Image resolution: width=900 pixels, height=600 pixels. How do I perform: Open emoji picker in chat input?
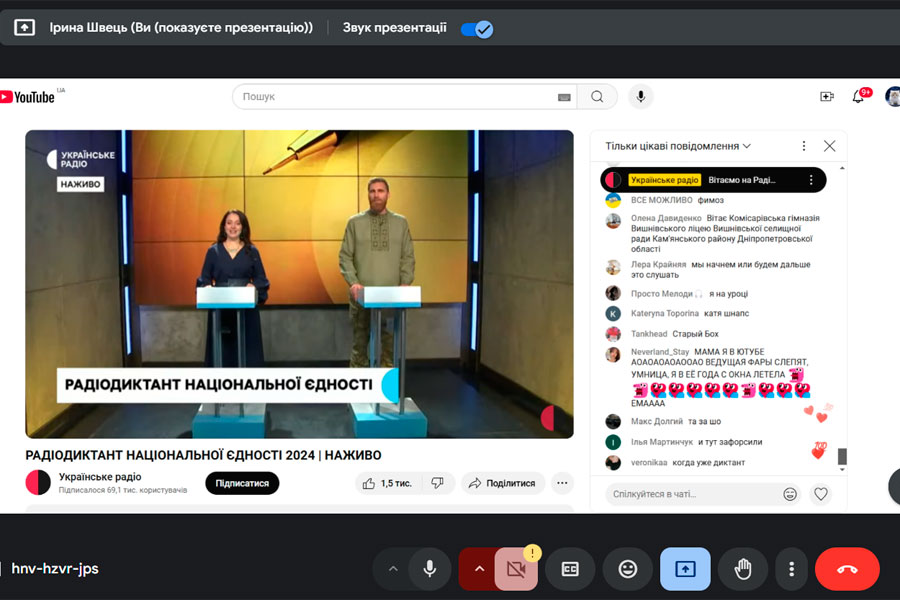[x=790, y=494]
